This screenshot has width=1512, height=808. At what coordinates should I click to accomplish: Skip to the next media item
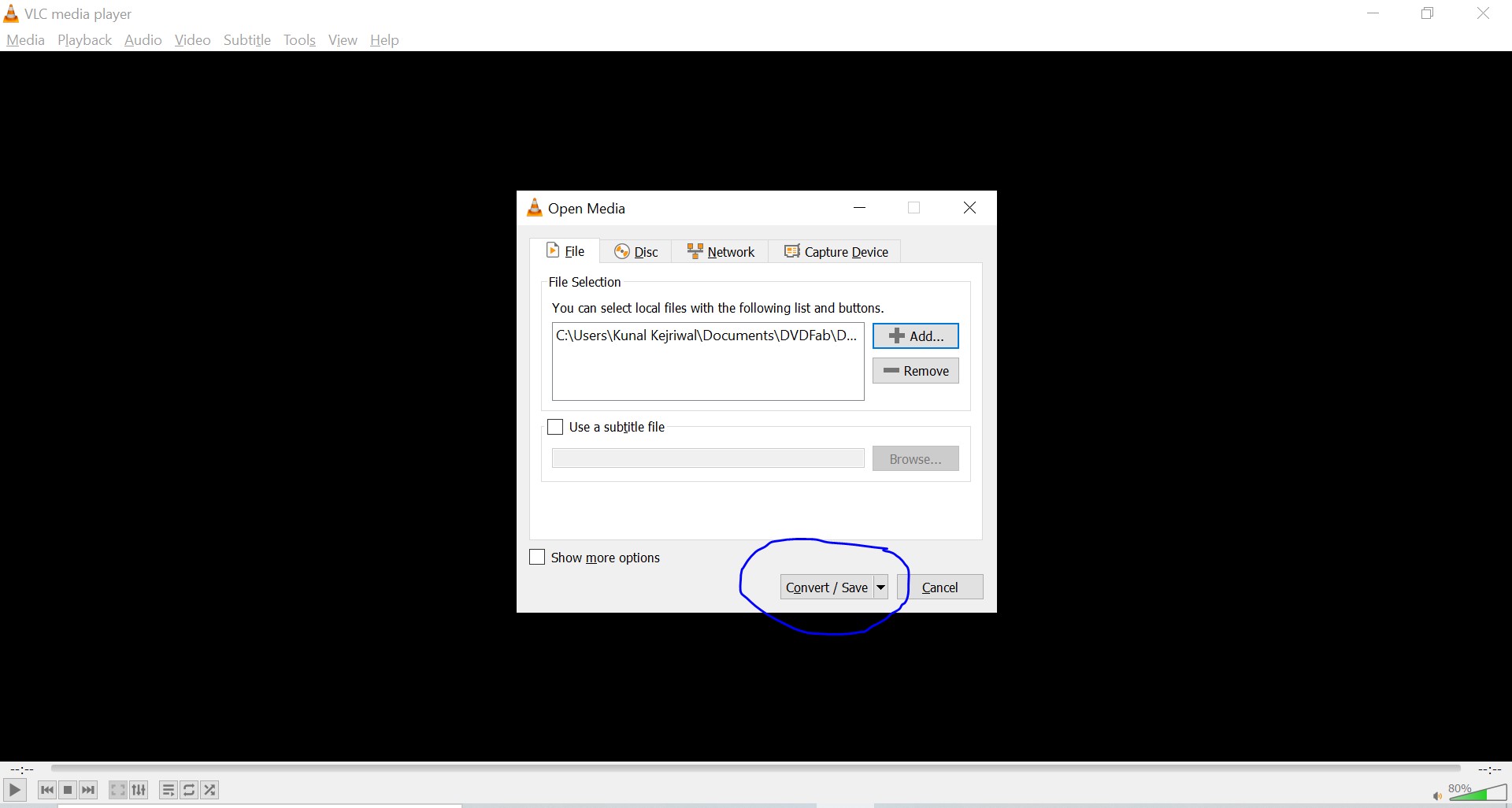click(x=88, y=790)
